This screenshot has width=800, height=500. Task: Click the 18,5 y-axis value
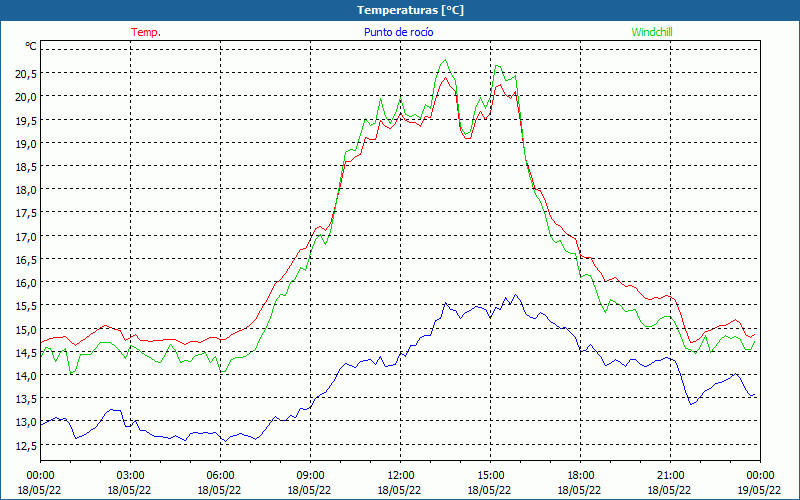coord(26,167)
